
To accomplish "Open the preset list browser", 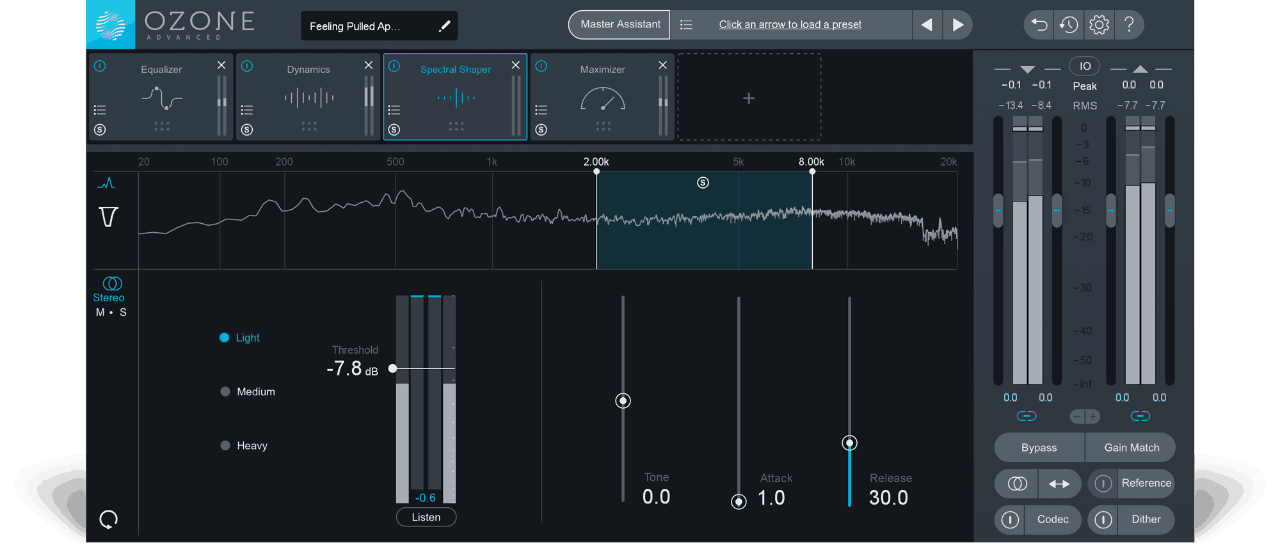I will pyautogui.click(x=686, y=25).
